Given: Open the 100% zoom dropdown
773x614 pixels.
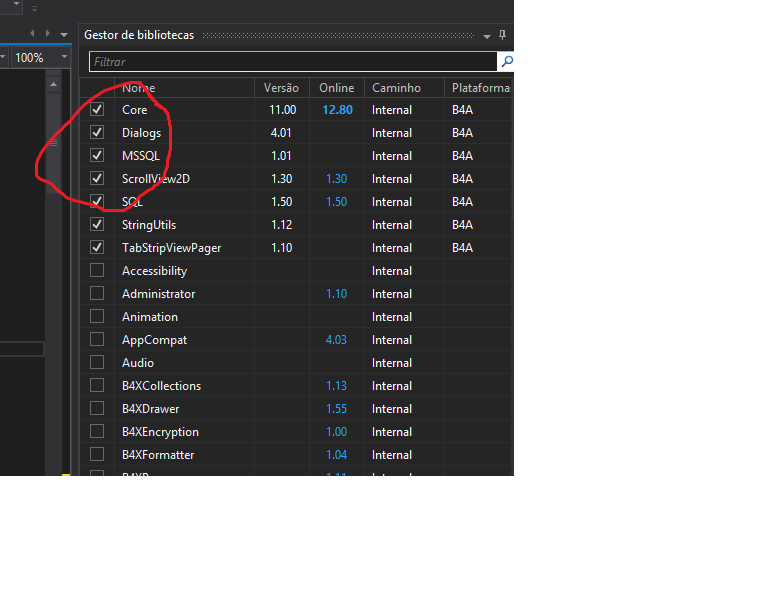Looking at the screenshot, I should coord(65,57).
